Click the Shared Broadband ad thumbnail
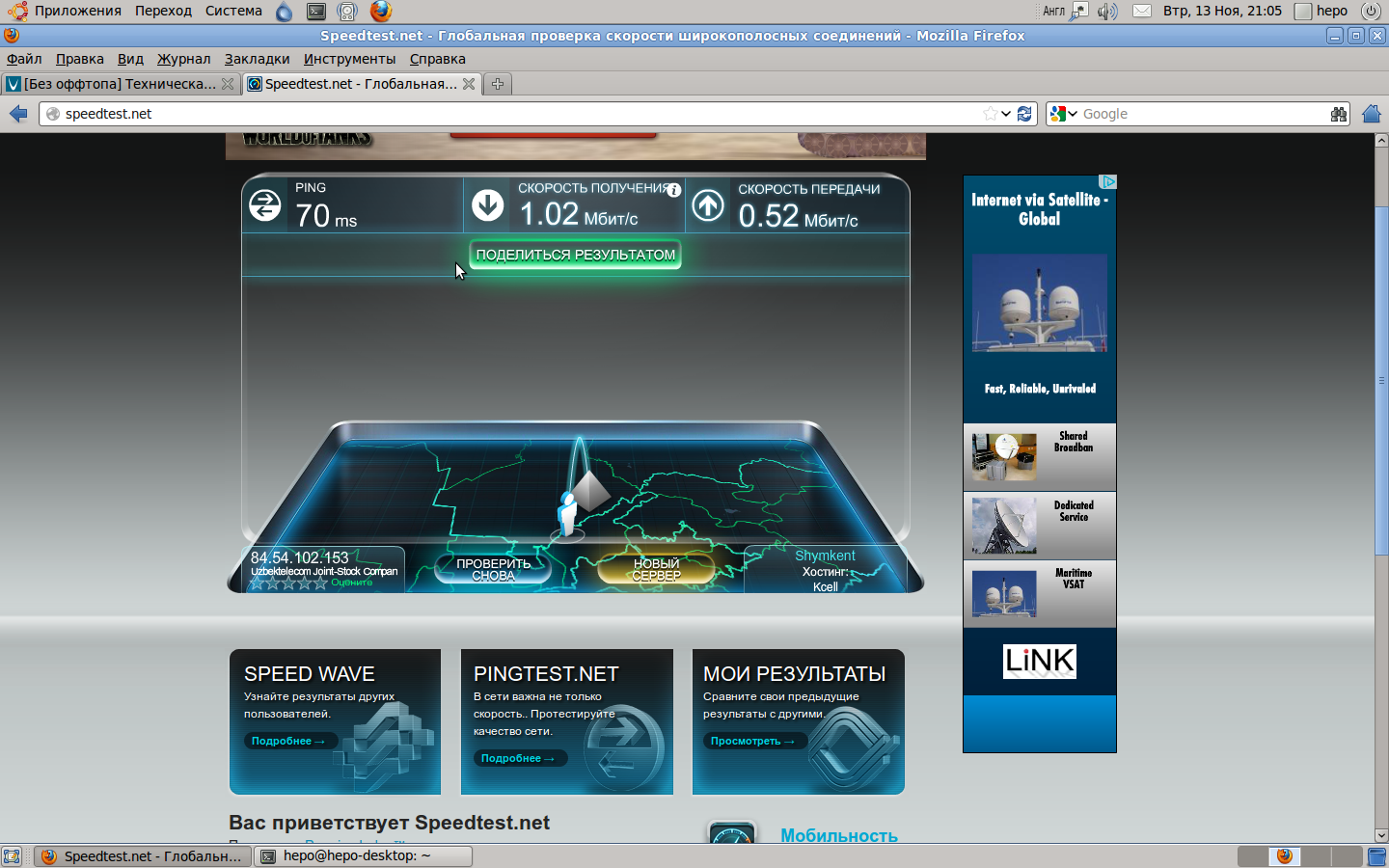Image resolution: width=1389 pixels, height=868 pixels. point(1004,457)
